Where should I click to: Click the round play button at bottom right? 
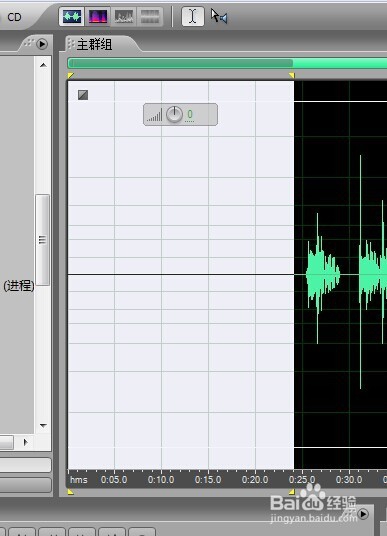(363, 514)
